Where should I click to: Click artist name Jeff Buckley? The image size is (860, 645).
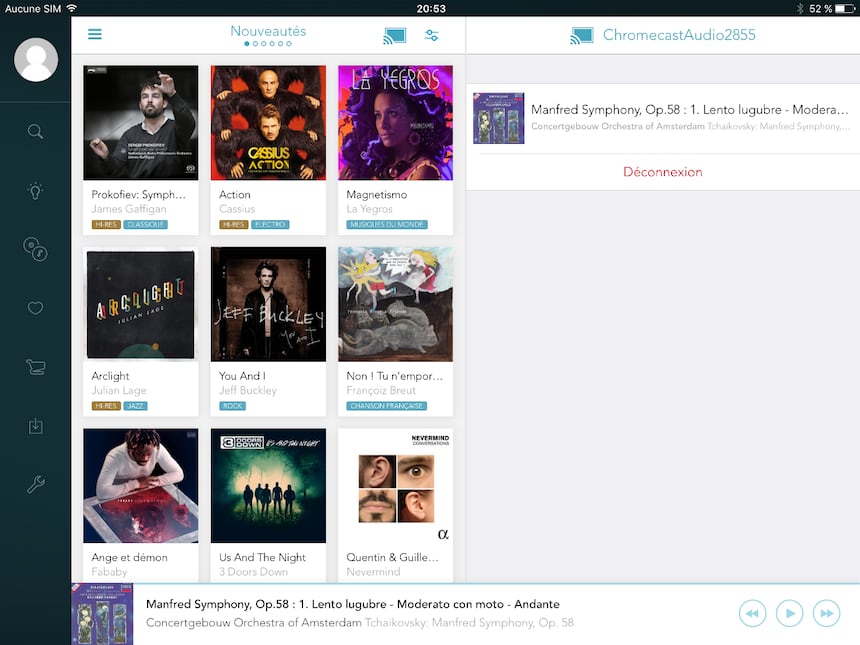(x=248, y=391)
